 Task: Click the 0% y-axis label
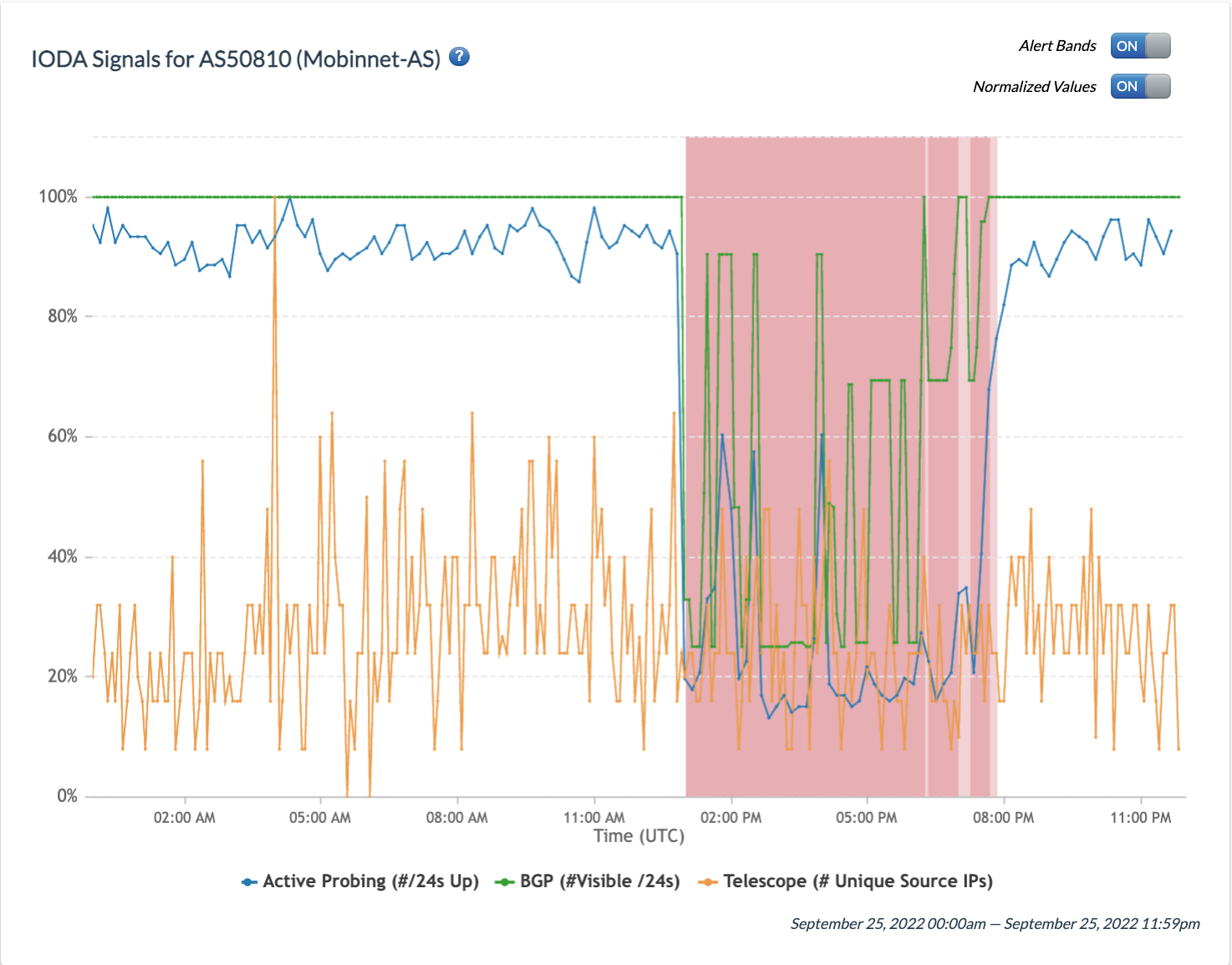click(x=67, y=796)
